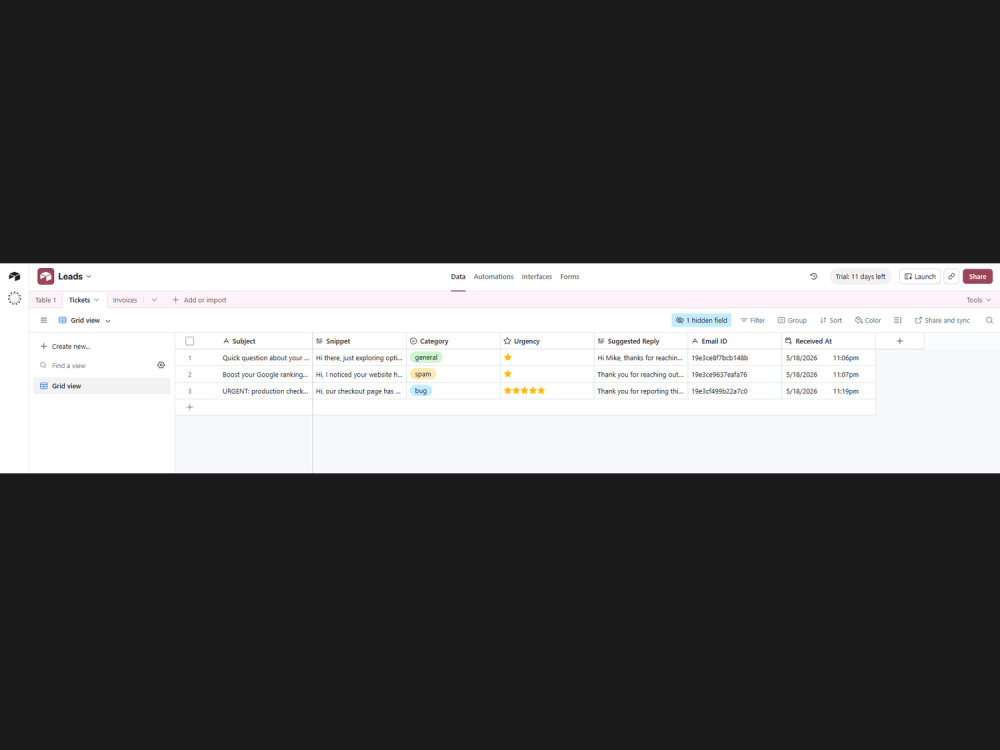Open the Grid view dropdown in toolbar
Screen dimensions: 1000x750
coord(85,320)
